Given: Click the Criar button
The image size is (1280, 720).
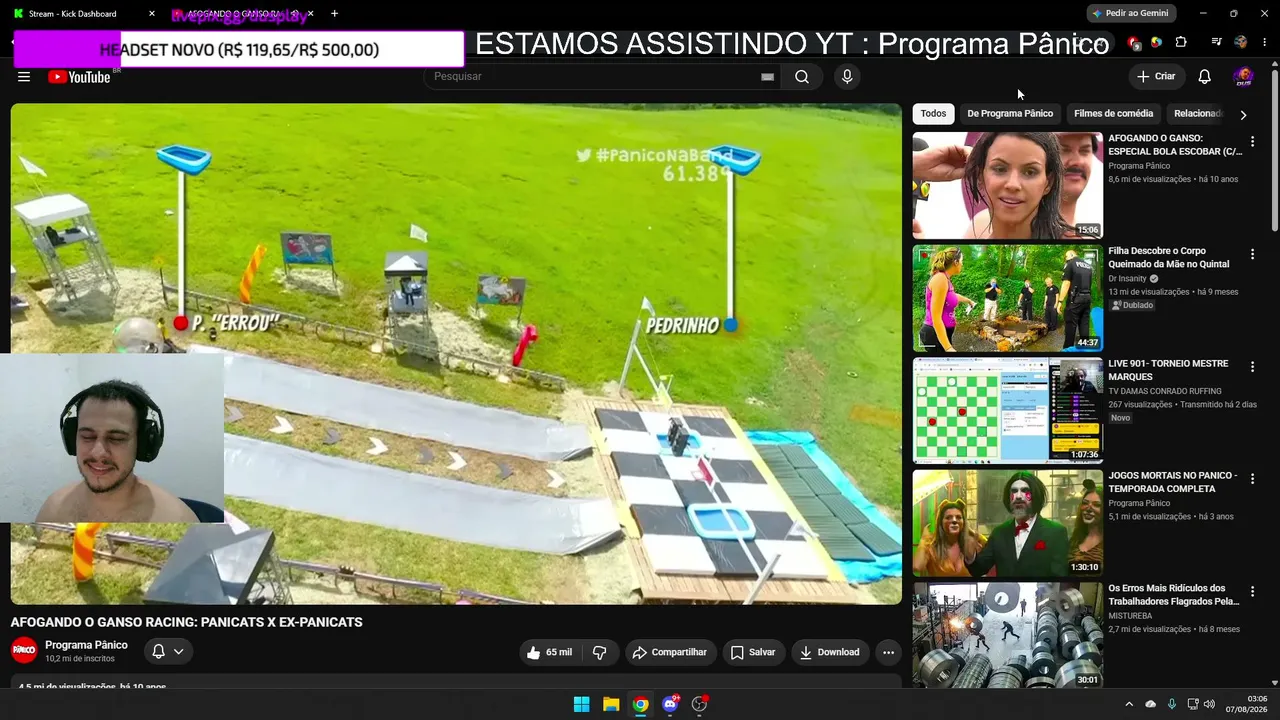Looking at the screenshot, I should pyautogui.click(x=1157, y=77).
